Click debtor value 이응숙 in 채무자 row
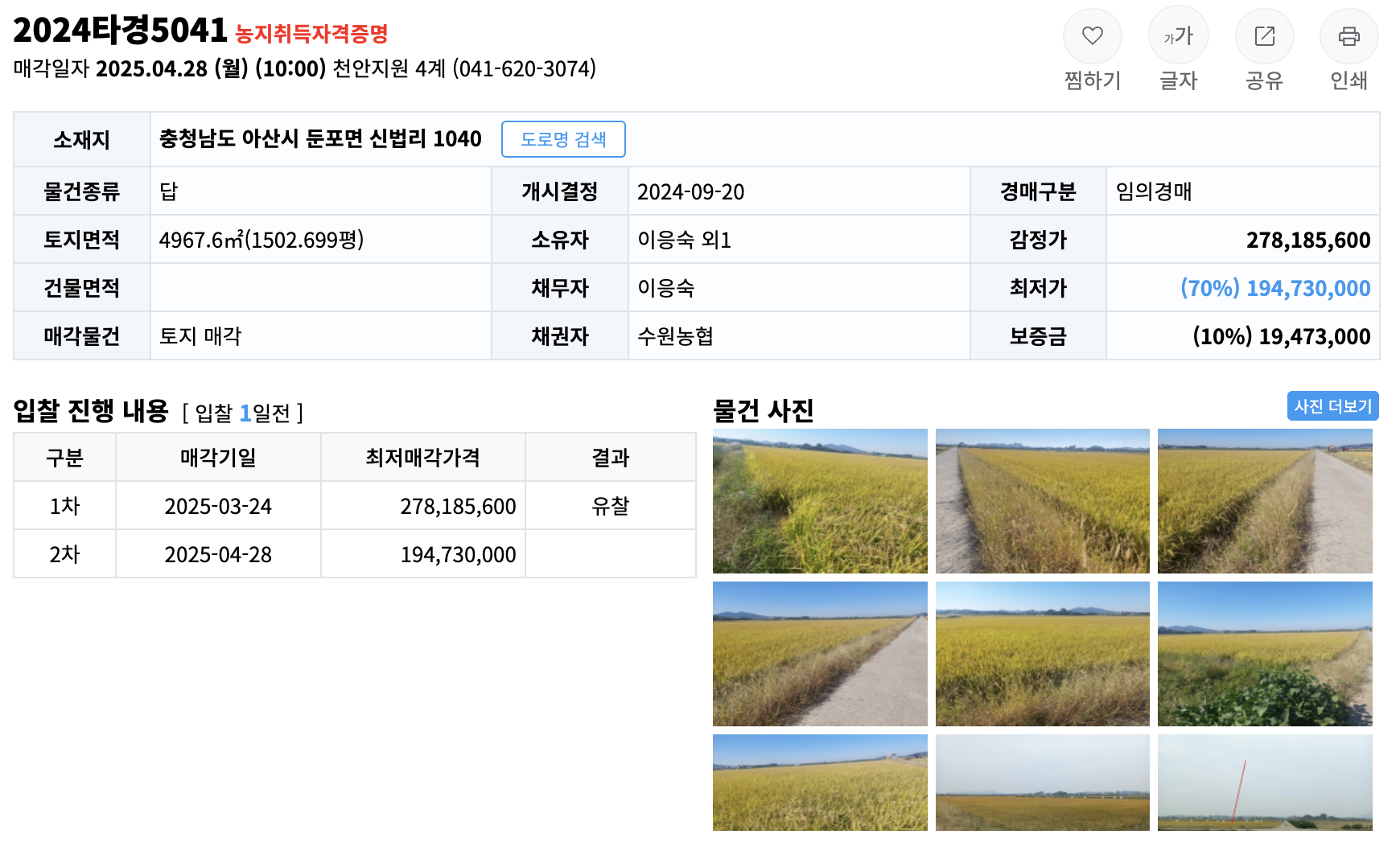The height and width of the screenshot is (851, 1400). 665,288
